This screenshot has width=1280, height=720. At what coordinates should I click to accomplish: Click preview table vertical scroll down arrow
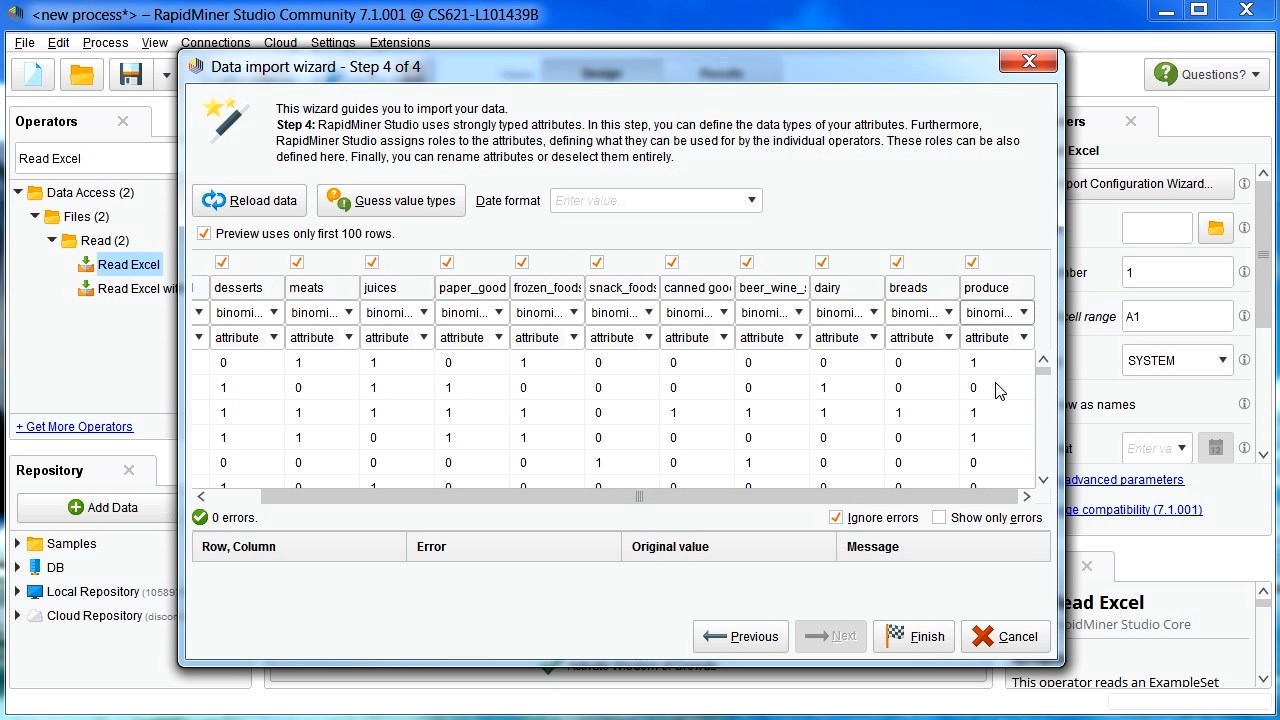(1043, 480)
